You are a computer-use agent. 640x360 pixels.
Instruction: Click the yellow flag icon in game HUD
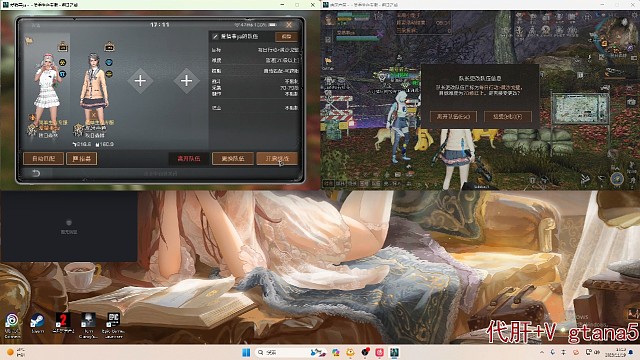pyautogui.click(x=328, y=61)
